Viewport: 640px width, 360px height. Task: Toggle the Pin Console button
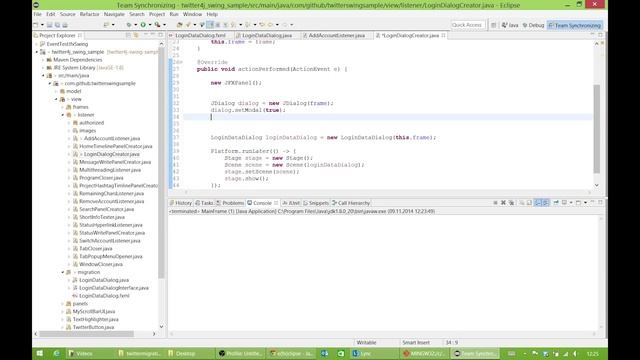(556, 202)
